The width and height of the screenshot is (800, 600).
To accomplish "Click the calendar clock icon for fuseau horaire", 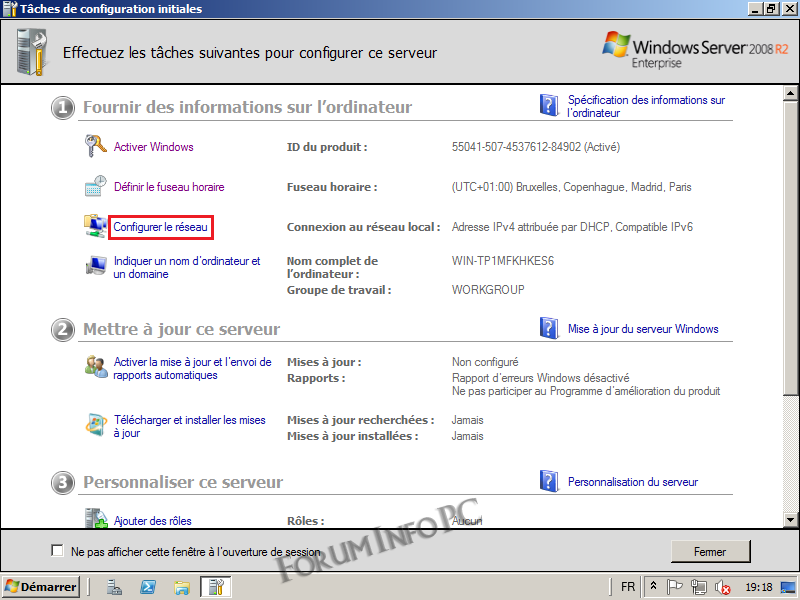I will (x=95, y=186).
